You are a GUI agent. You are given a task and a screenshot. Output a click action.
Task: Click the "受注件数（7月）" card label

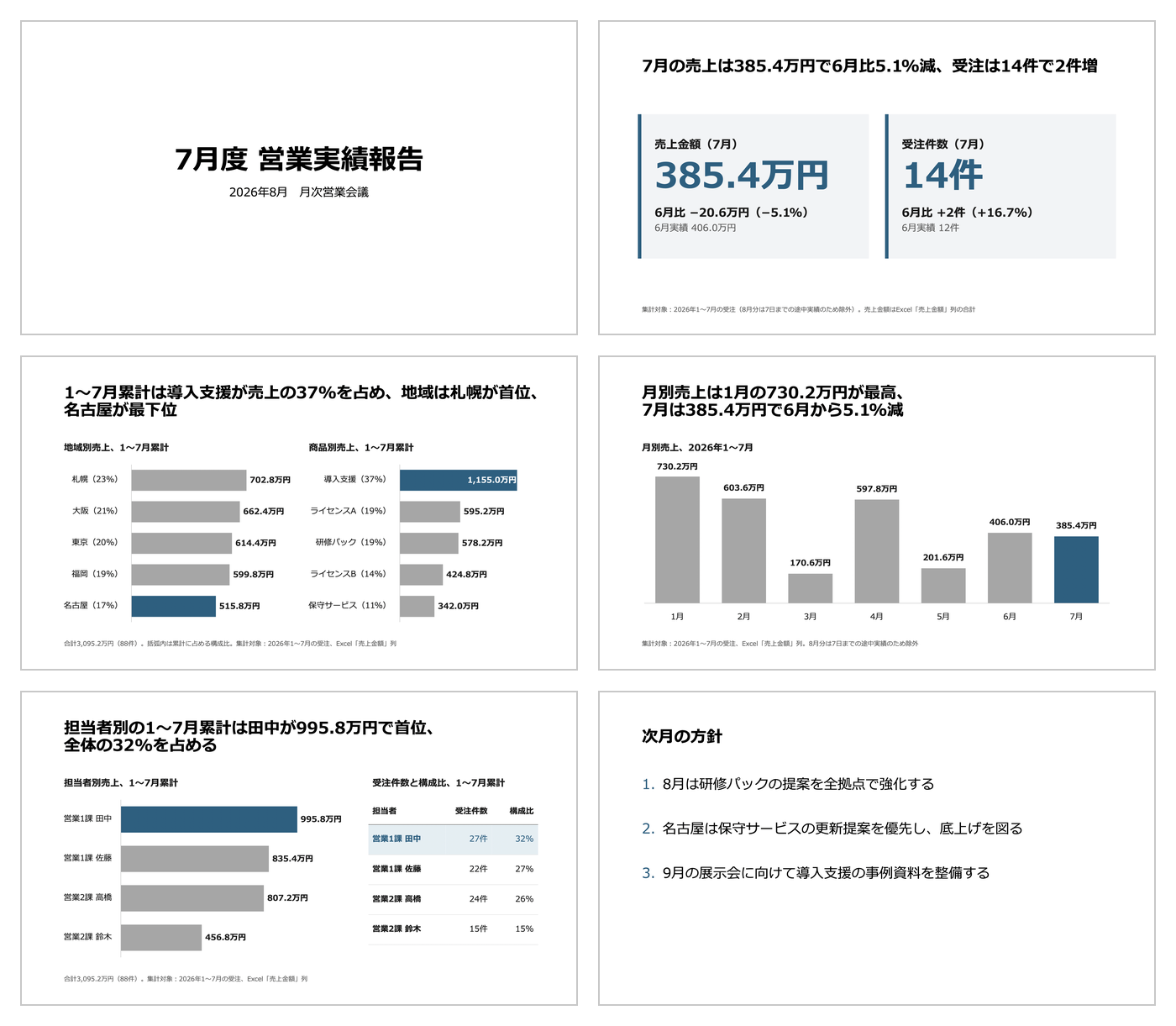tap(943, 144)
